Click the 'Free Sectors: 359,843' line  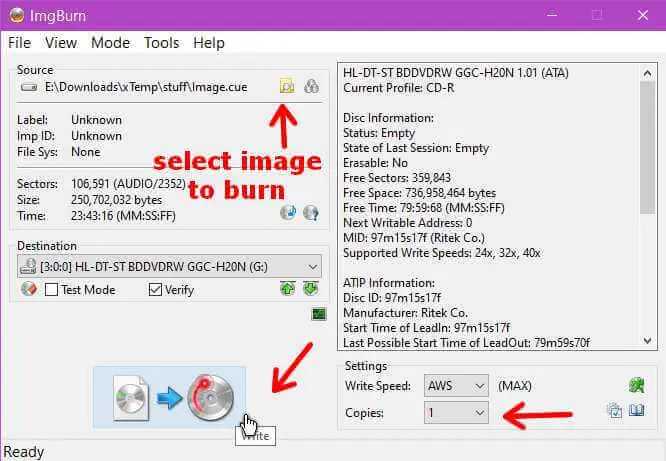point(397,178)
